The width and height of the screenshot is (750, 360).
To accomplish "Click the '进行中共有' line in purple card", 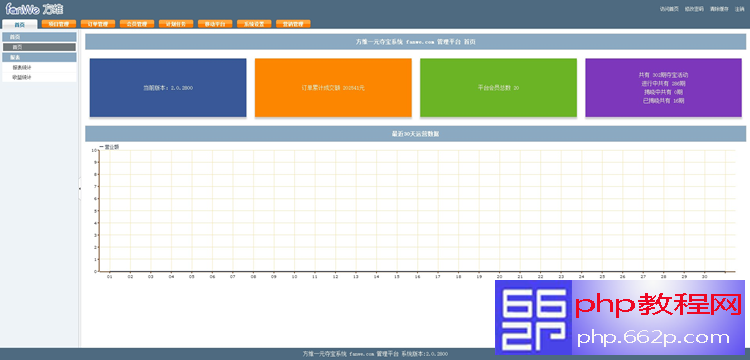I will coord(663,84).
